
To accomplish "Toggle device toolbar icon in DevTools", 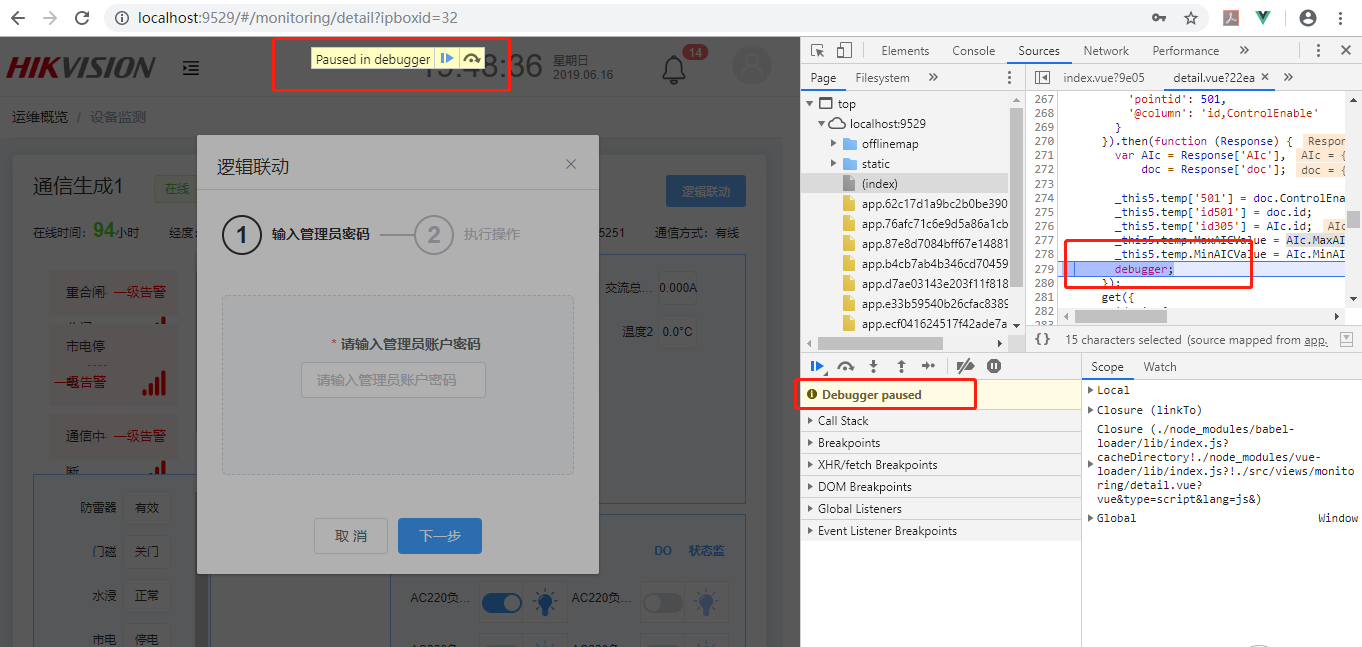I will (x=844, y=51).
